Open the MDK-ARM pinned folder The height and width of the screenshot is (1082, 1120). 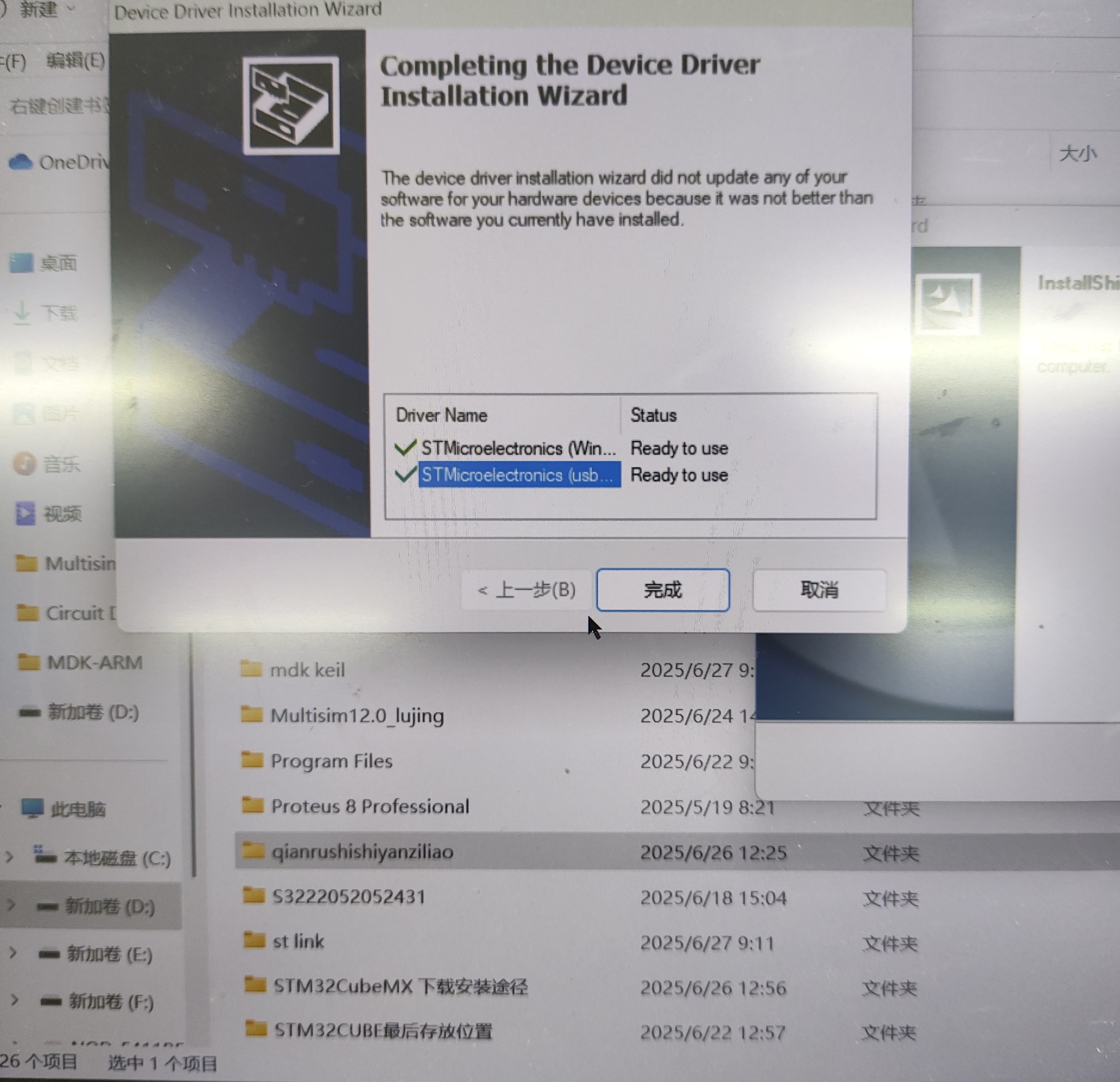[94, 663]
